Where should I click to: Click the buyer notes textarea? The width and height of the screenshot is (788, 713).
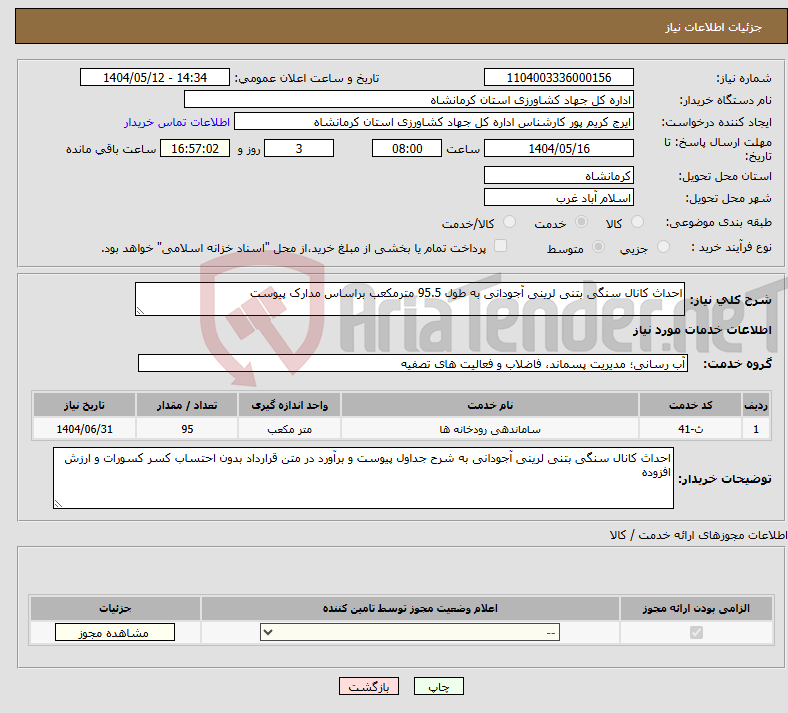(363, 478)
